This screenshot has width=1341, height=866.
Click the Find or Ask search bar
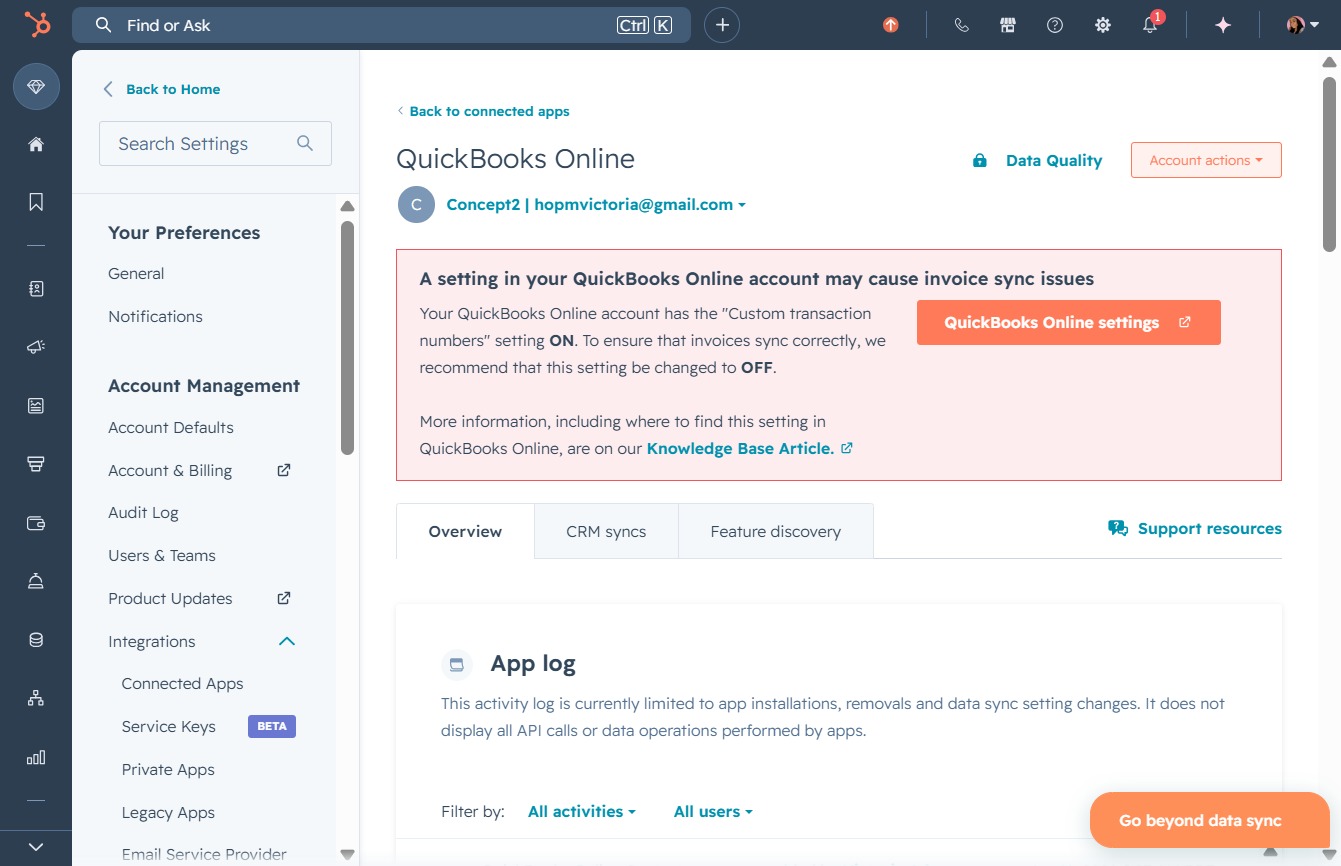[381, 25]
